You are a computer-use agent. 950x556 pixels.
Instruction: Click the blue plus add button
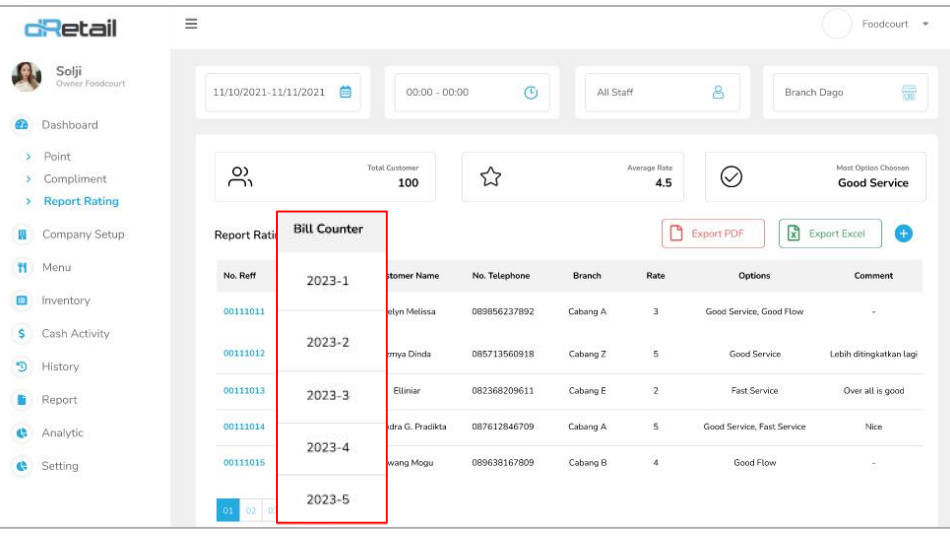(902, 233)
